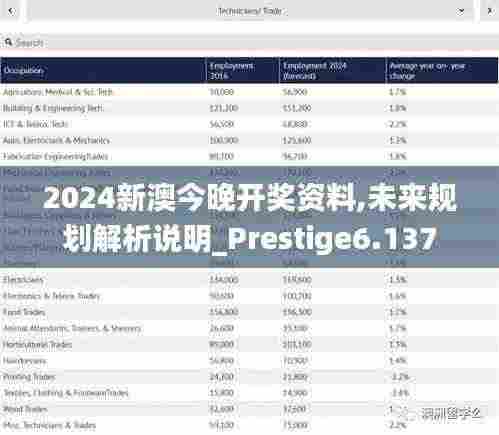Select the Hairdressers row

point(249,361)
